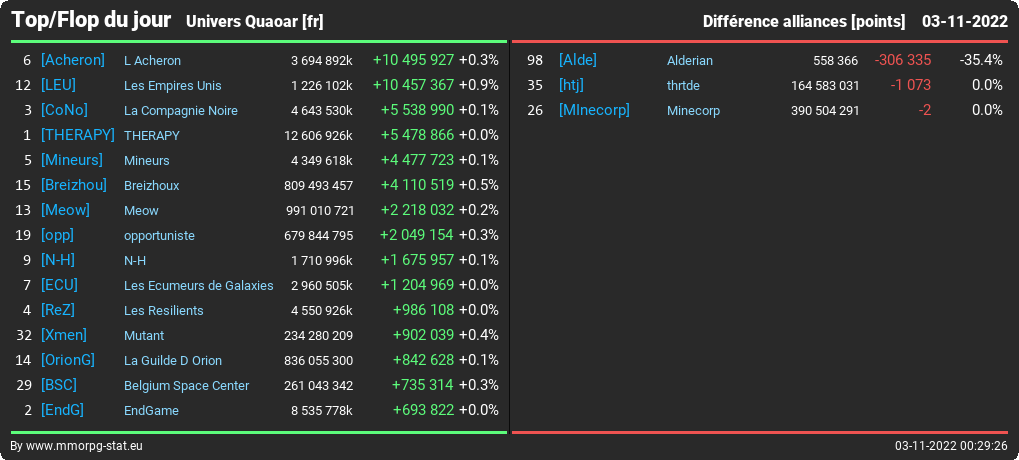Click the 'Top/Flop du jour' title
This screenshot has width=1019, height=460.
click(x=91, y=20)
